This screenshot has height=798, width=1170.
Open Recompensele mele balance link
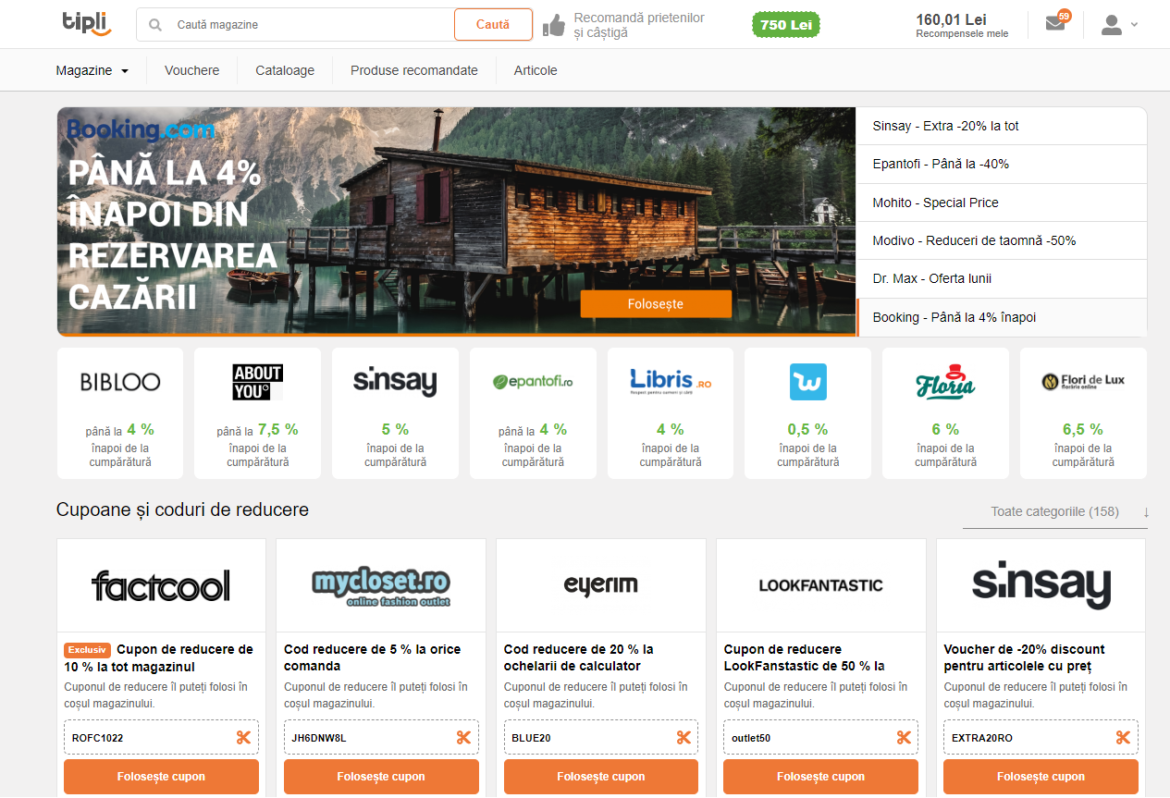pyautogui.click(x=962, y=25)
